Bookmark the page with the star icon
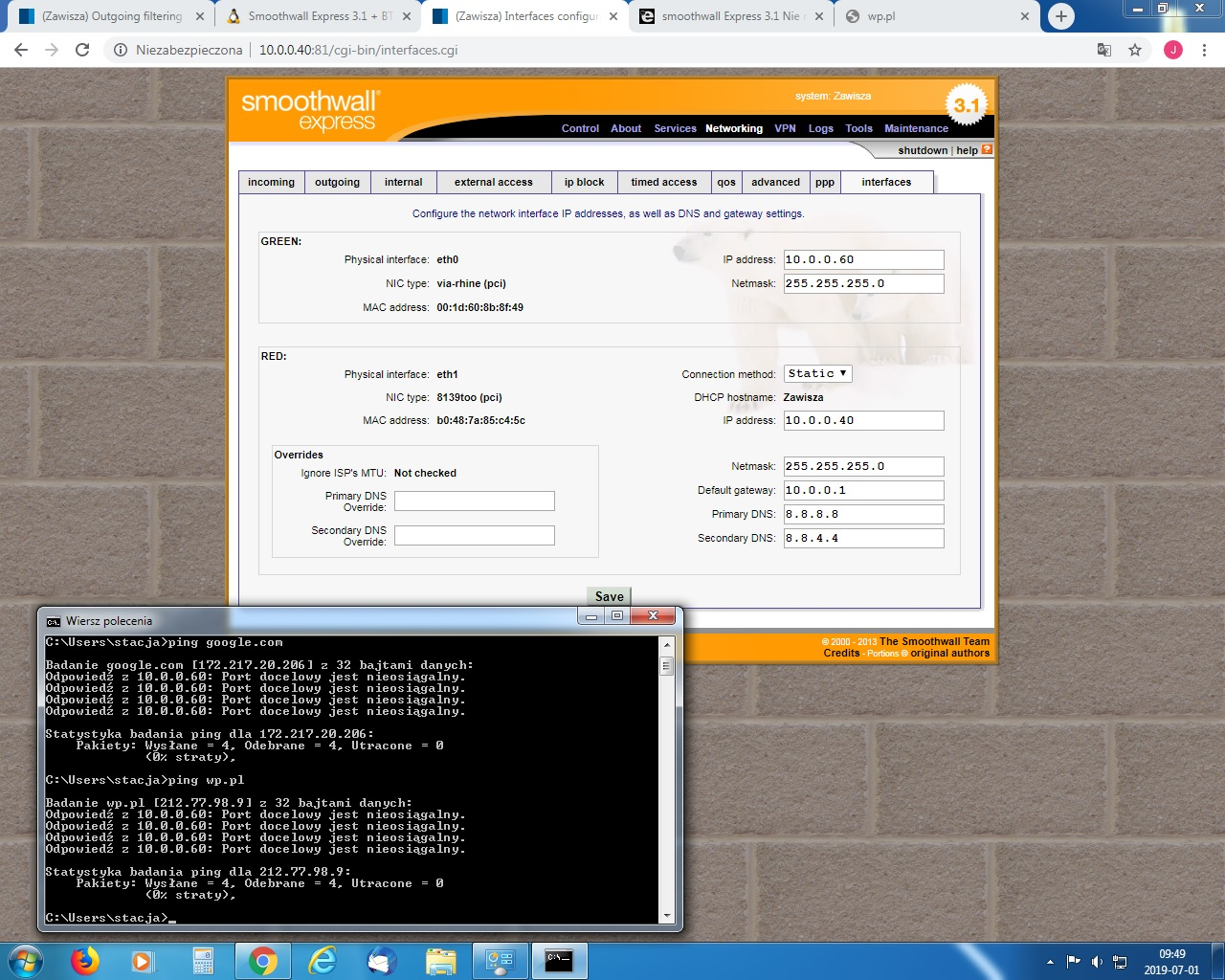 1135,49
